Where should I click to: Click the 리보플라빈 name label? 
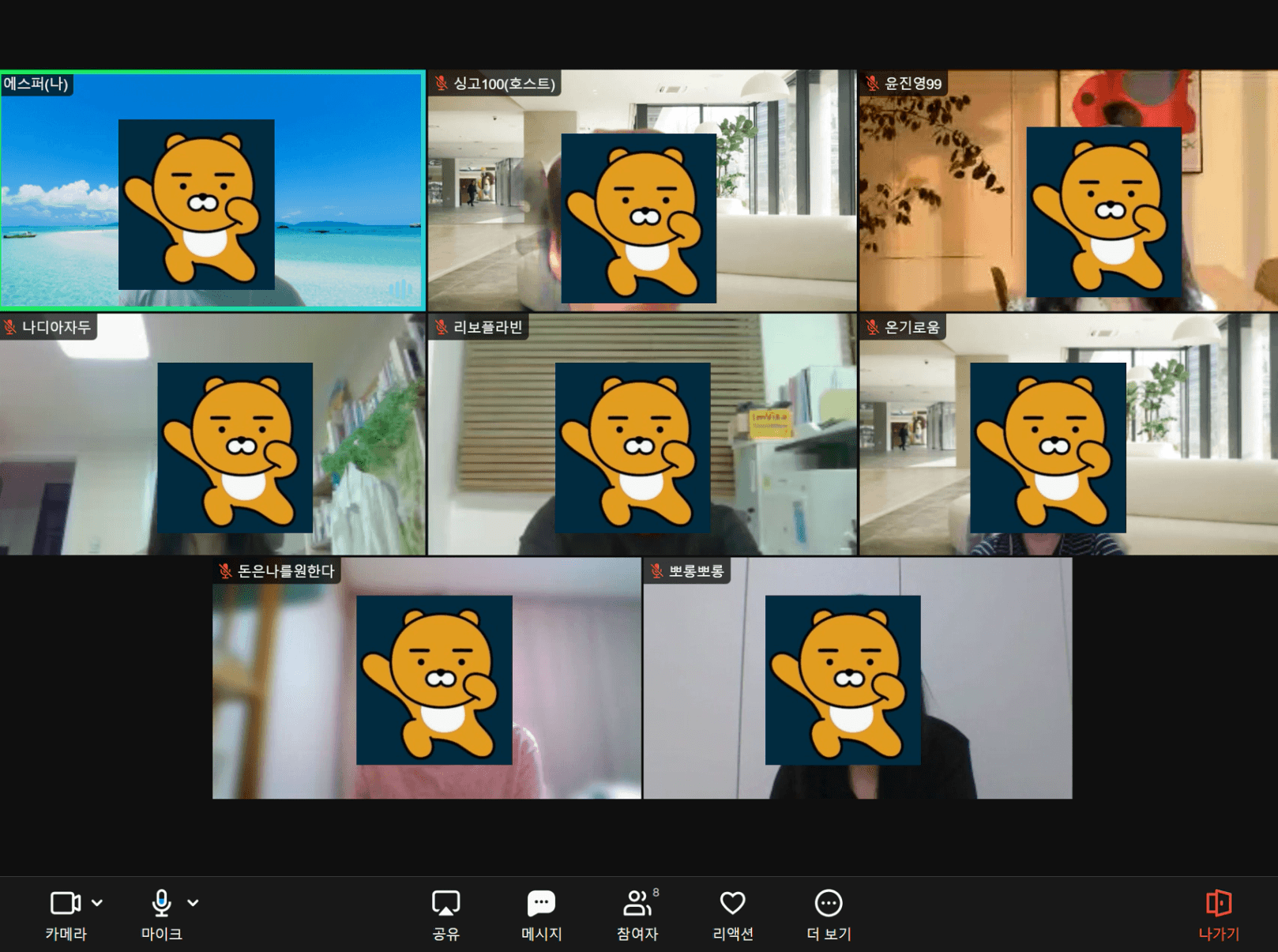pos(487,327)
